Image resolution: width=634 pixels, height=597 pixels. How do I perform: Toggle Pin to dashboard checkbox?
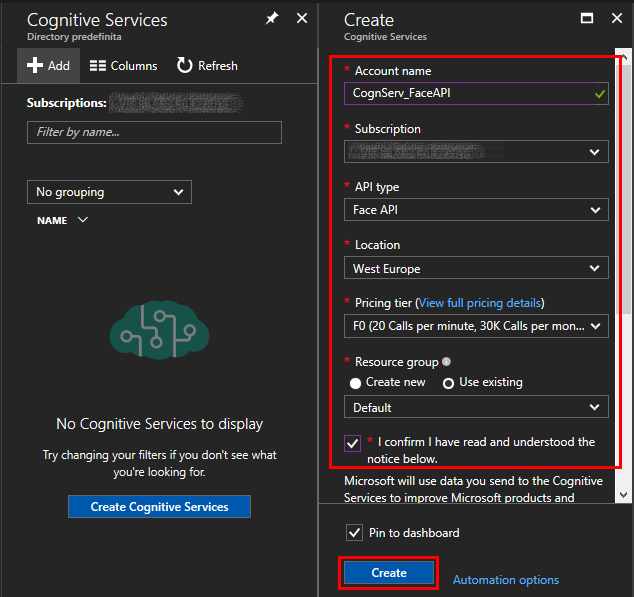pyautogui.click(x=354, y=533)
